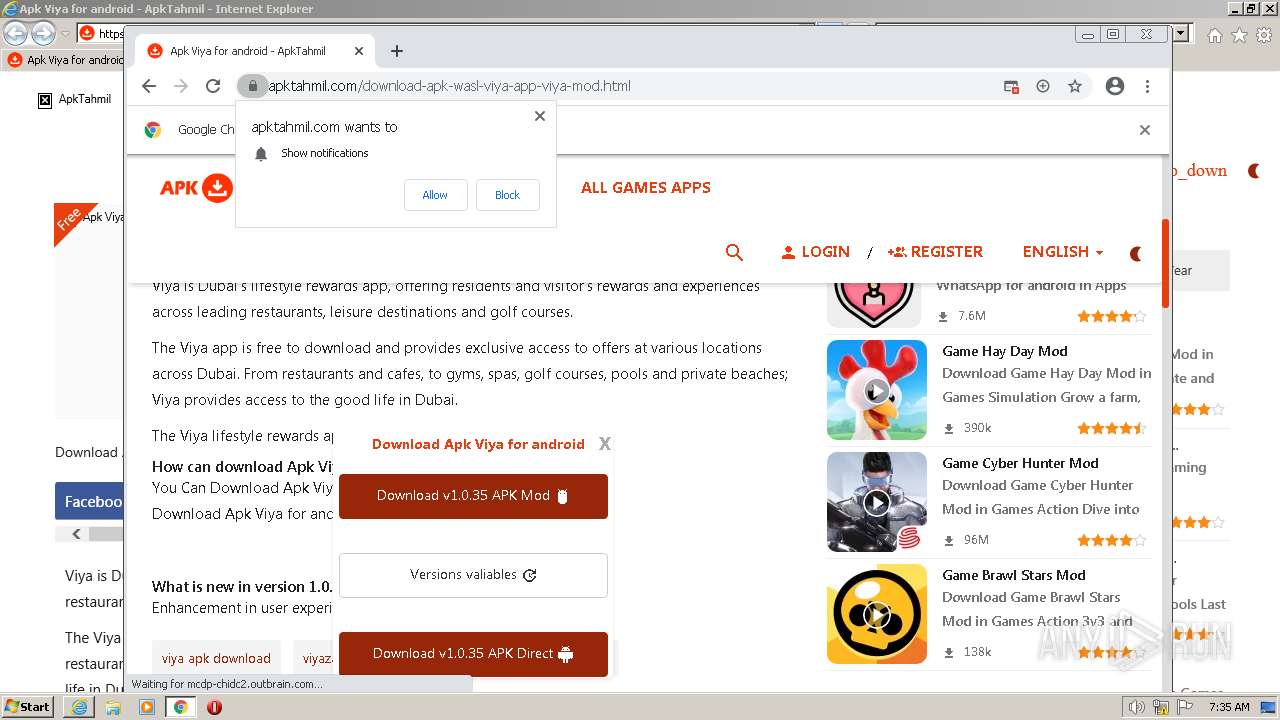This screenshot has width=1280, height=720.
Task: Toggle dark mode moon in Internet Explorer page
Action: [x=1254, y=171]
